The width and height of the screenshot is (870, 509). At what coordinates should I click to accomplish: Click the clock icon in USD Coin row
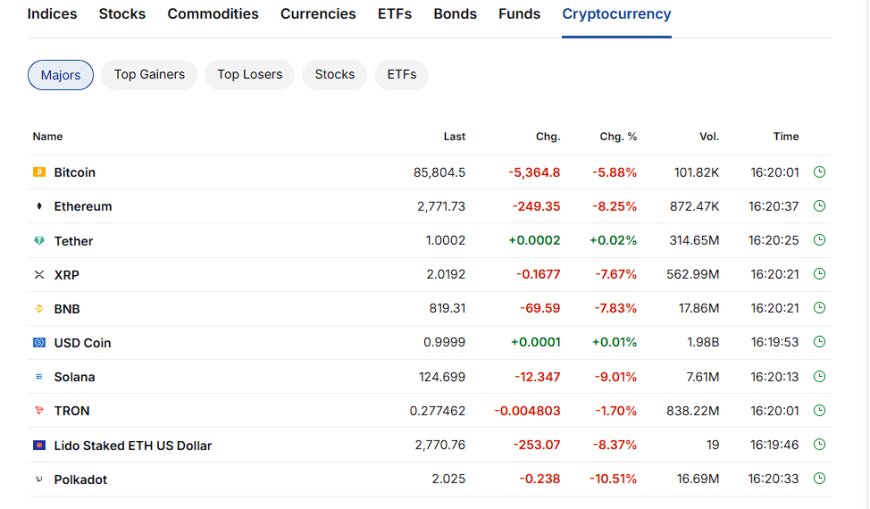click(820, 341)
